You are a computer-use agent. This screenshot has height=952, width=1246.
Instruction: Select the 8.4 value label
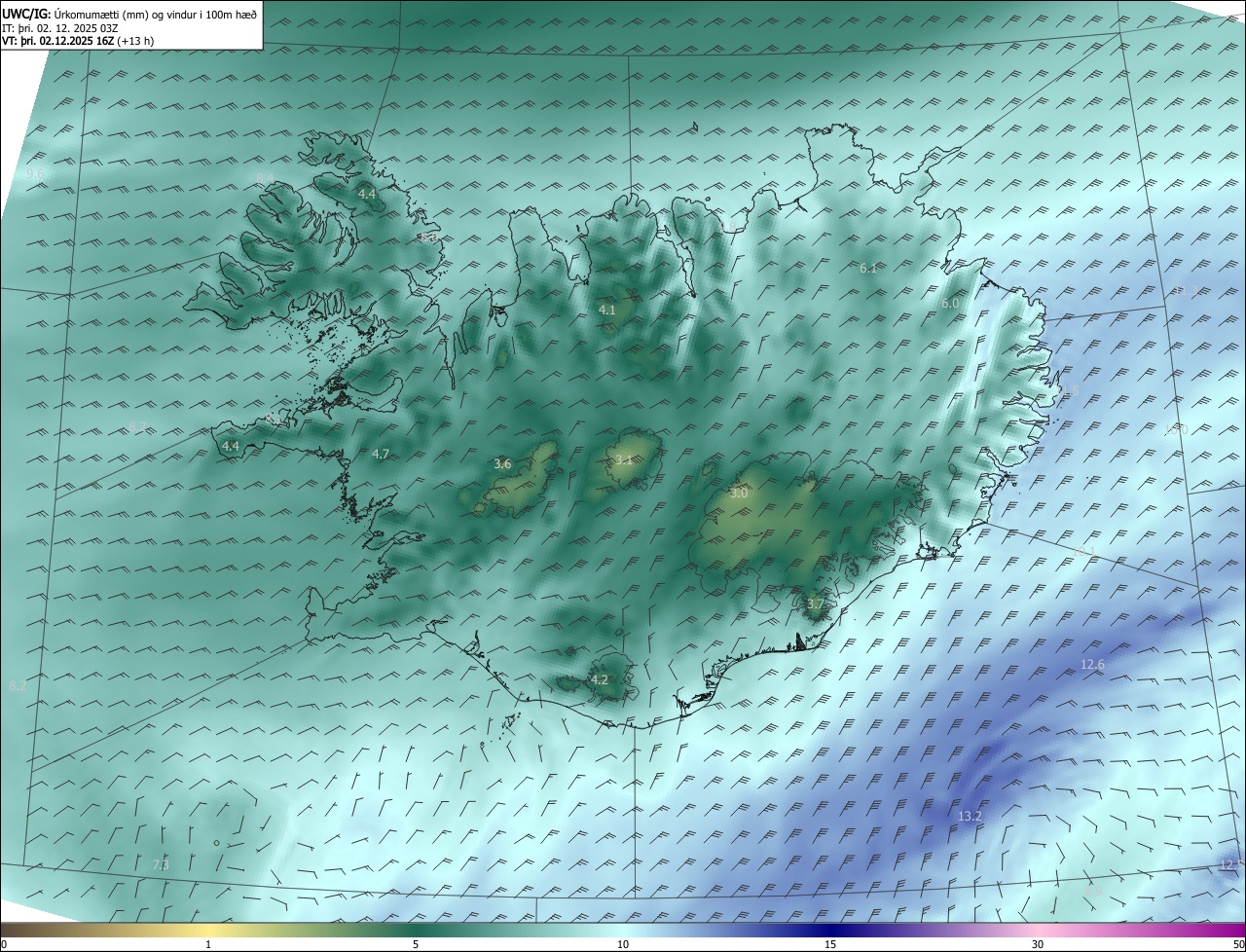coord(266,177)
